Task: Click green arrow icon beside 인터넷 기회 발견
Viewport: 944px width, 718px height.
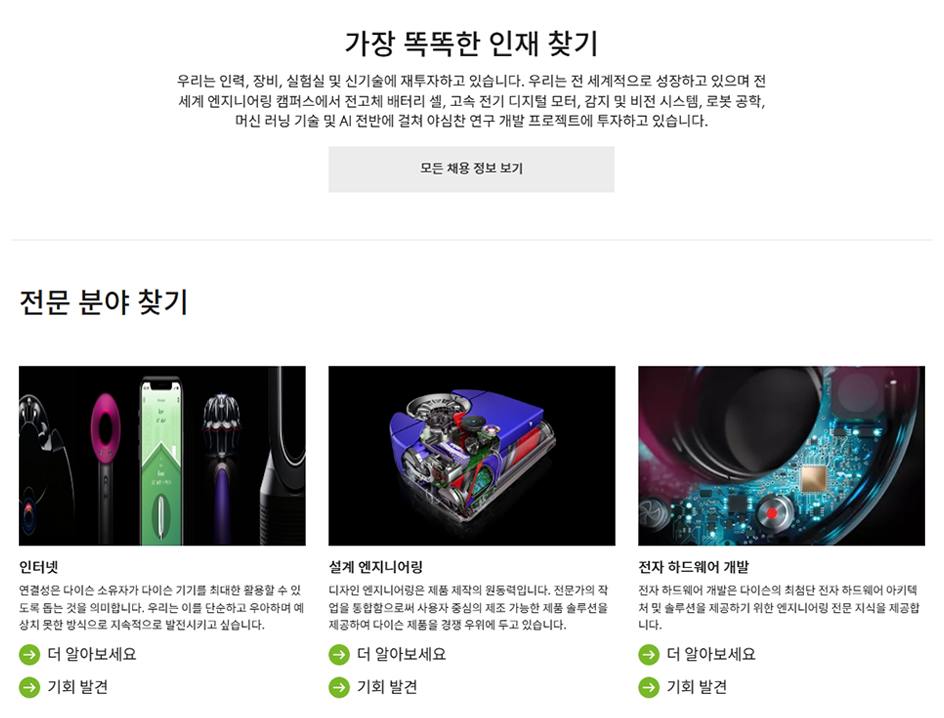Action: (x=30, y=687)
